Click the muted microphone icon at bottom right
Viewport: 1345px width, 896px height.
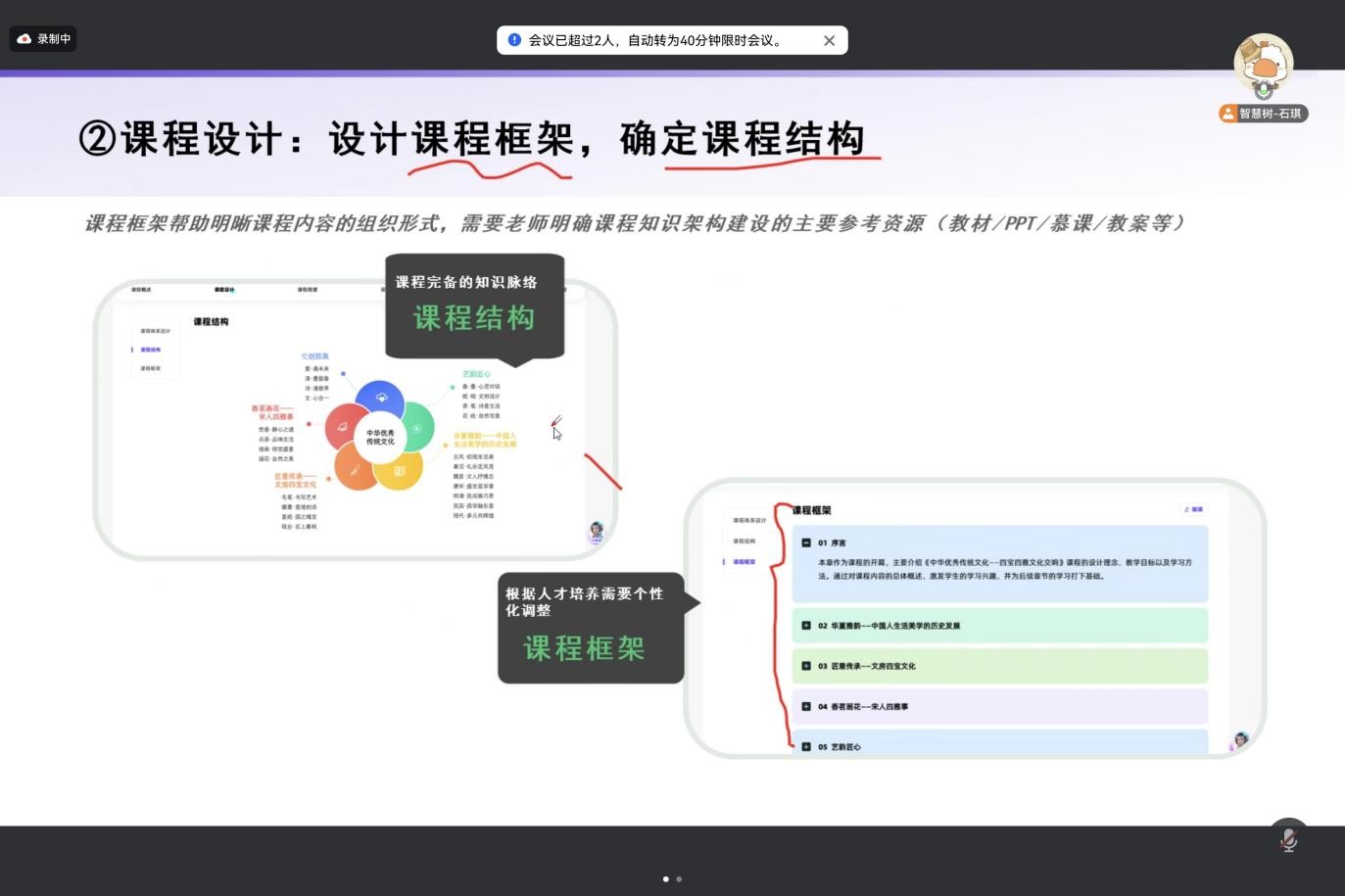click(1288, 839)
